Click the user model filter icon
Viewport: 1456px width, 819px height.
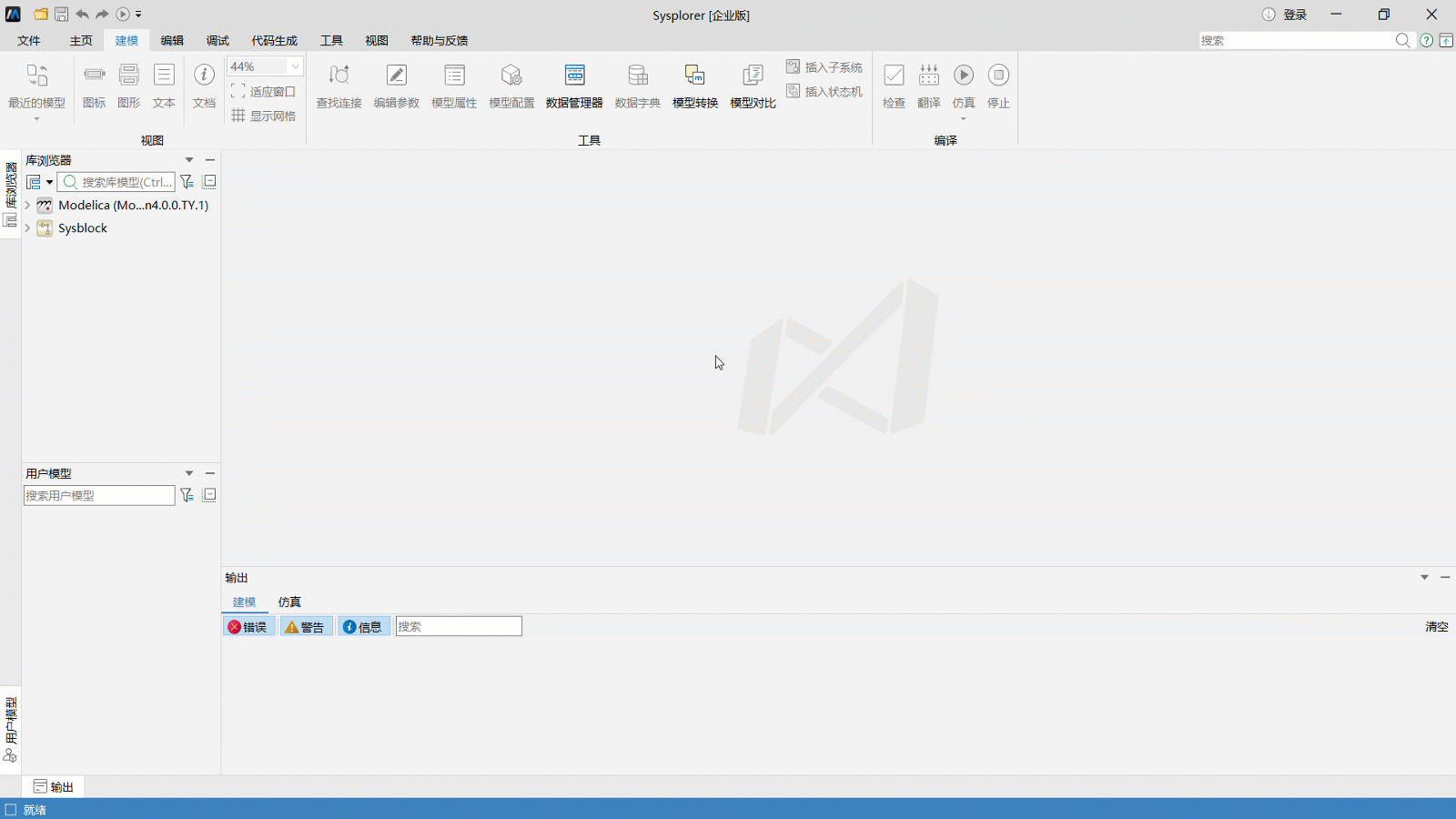(187, 495)
